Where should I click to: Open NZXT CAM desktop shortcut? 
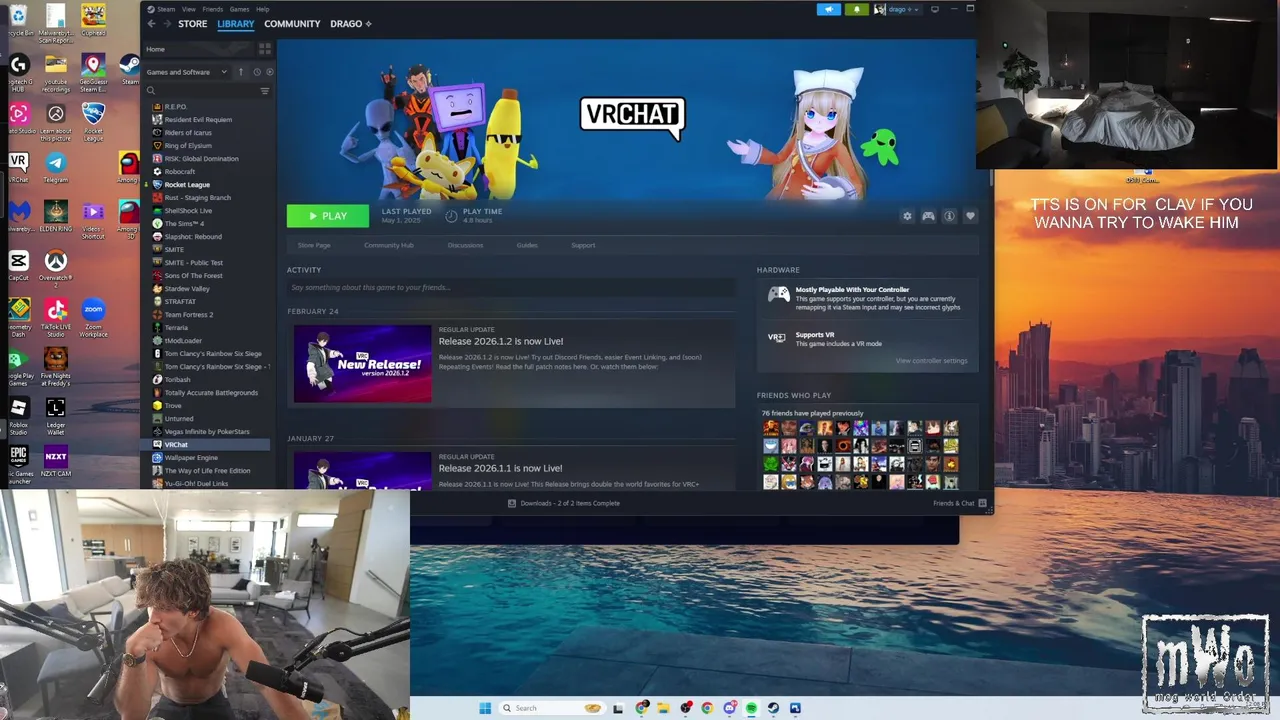pyautogui.click(x=56, y=461)
